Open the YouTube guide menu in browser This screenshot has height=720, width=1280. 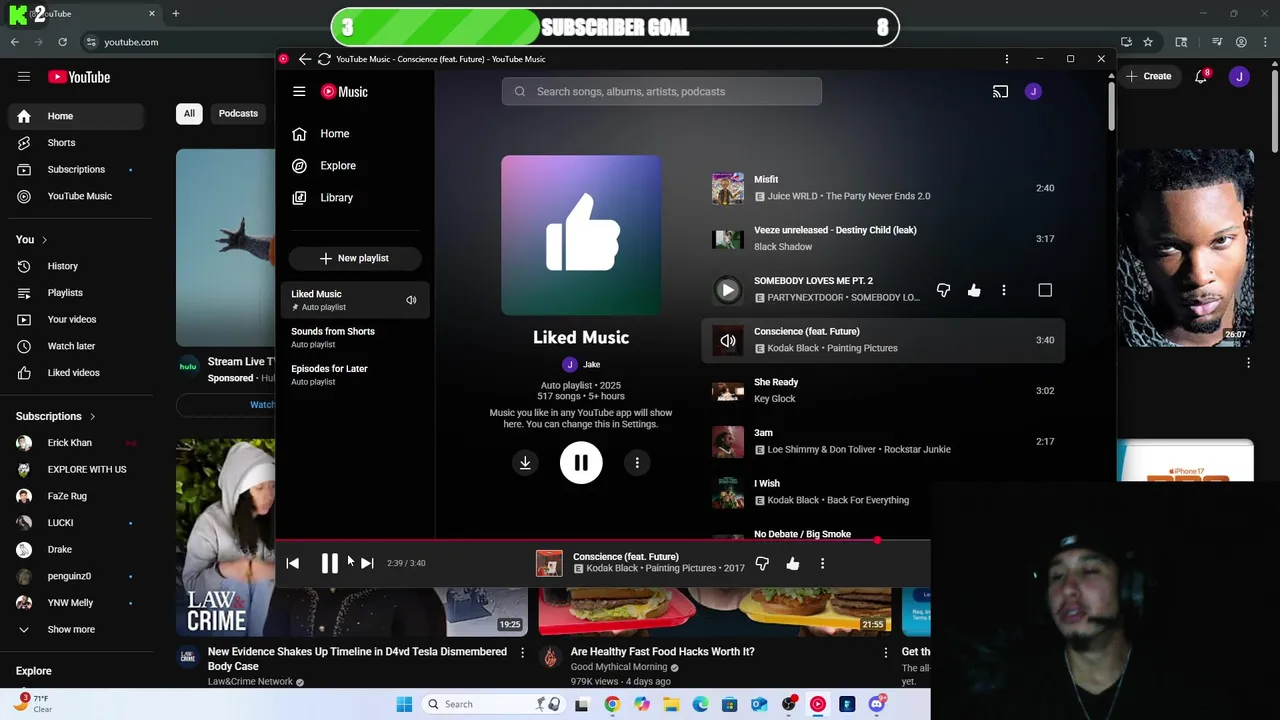tap(24, 77)
